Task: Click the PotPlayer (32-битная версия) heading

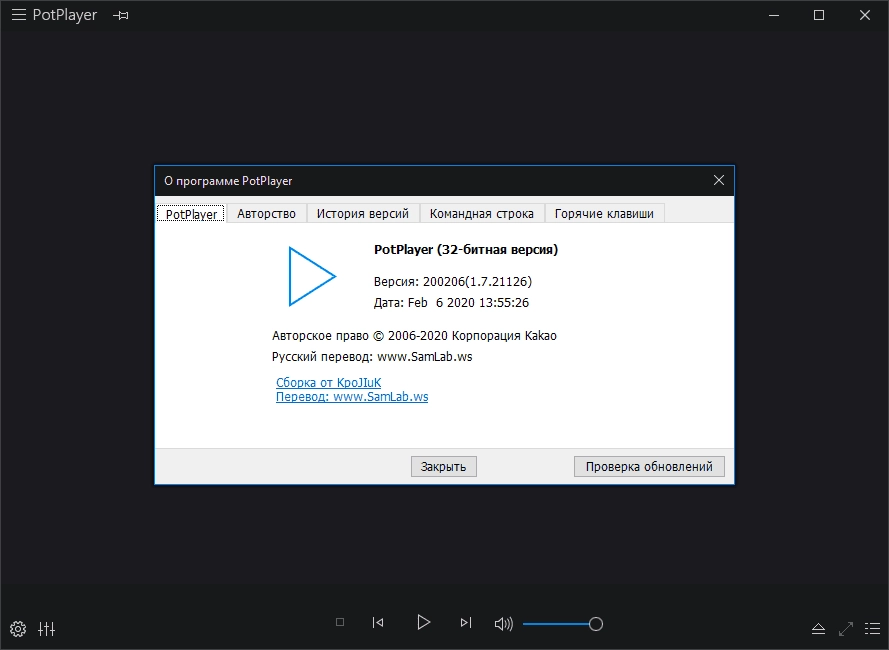Action: pyautogui.click(x=466, y=250)
